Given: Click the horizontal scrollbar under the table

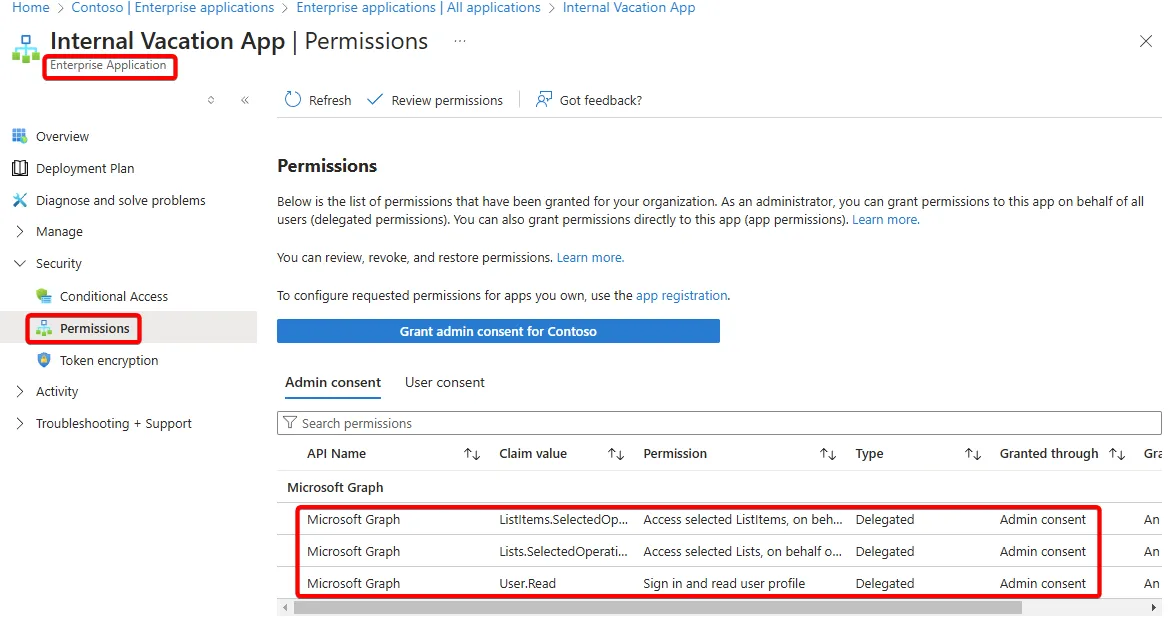Looking at the screenshot, I should (x=658, y=608).
